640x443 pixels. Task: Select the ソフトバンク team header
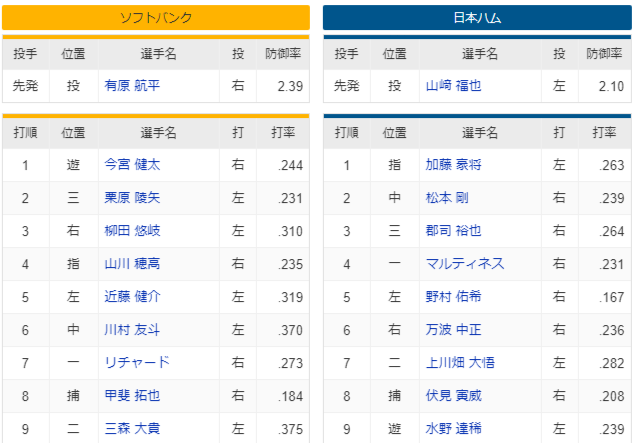156,18
